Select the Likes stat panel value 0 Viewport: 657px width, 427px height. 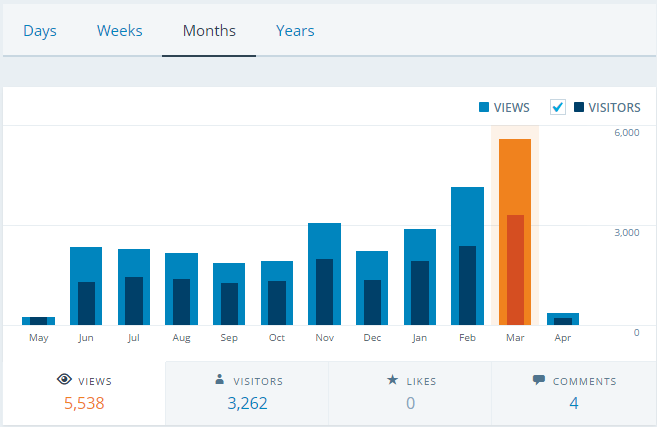tap(410, 403)
